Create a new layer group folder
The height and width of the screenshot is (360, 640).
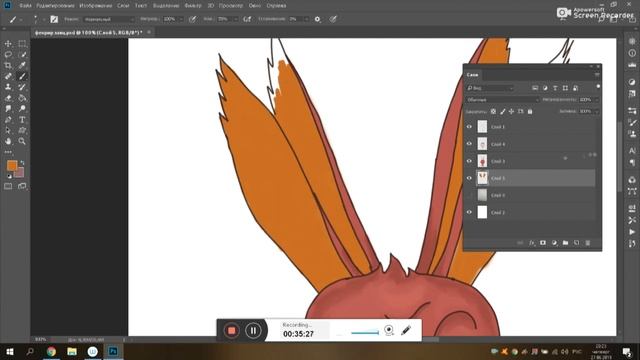[x=565, y=243]
